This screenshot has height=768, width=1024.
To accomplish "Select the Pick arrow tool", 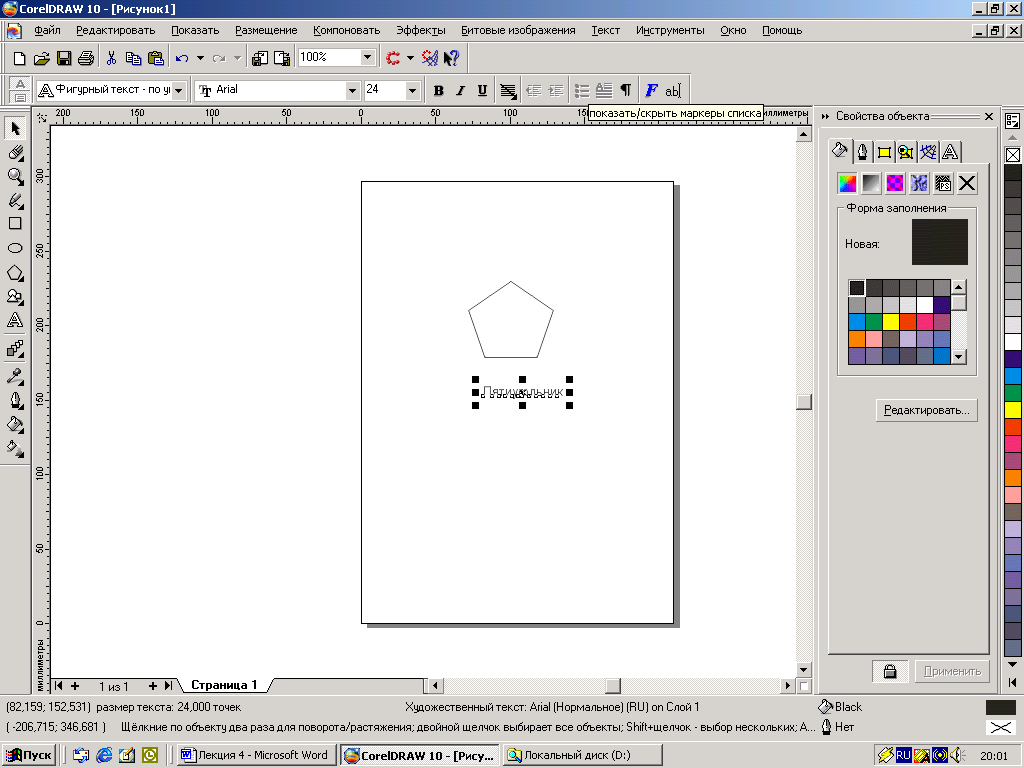I will [x=15, y=128].
